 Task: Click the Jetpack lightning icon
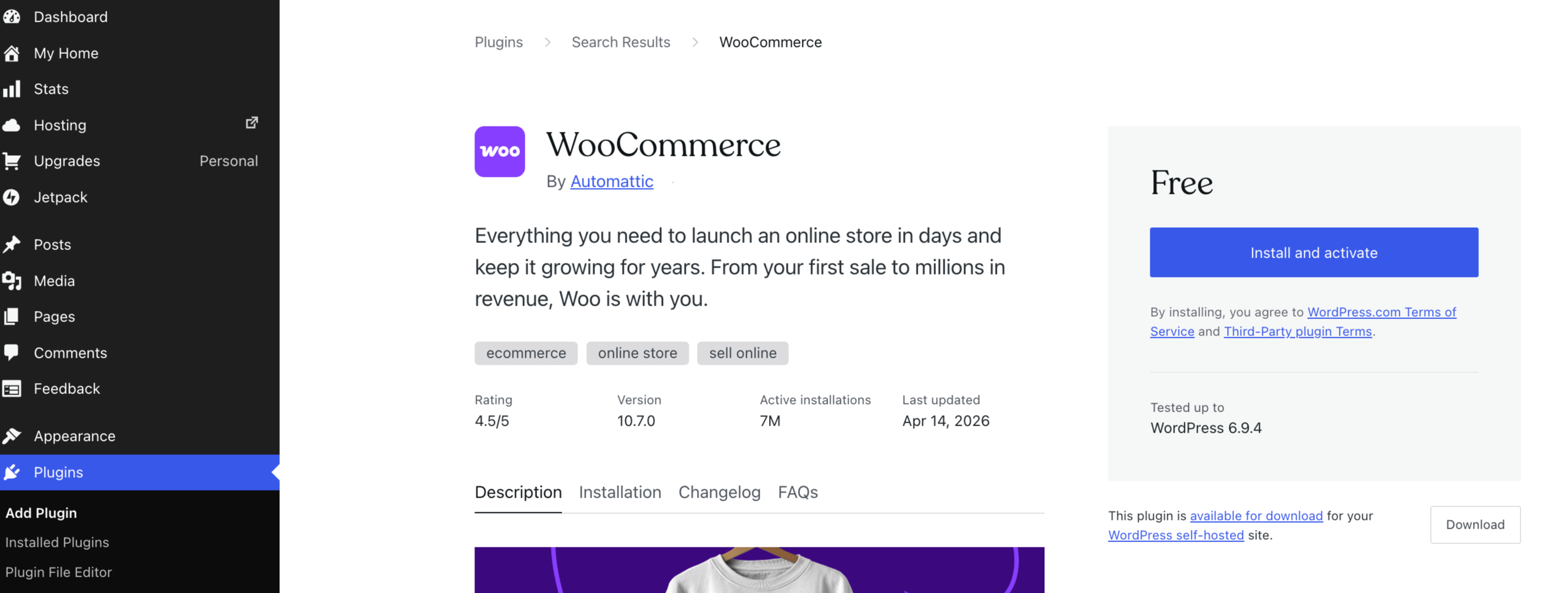pos(13,197)
